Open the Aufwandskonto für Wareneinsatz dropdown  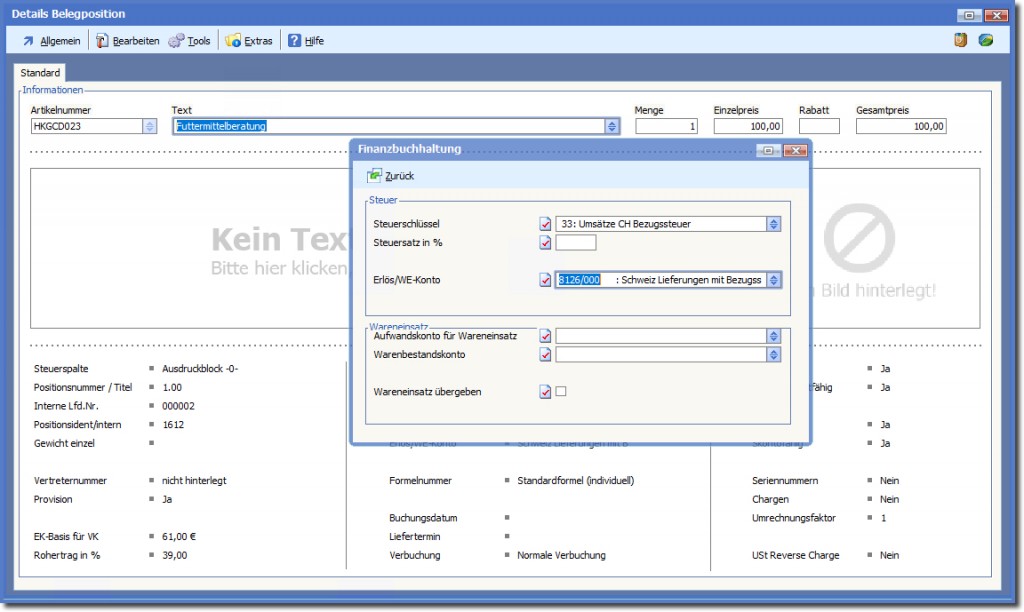click(773, 336)
